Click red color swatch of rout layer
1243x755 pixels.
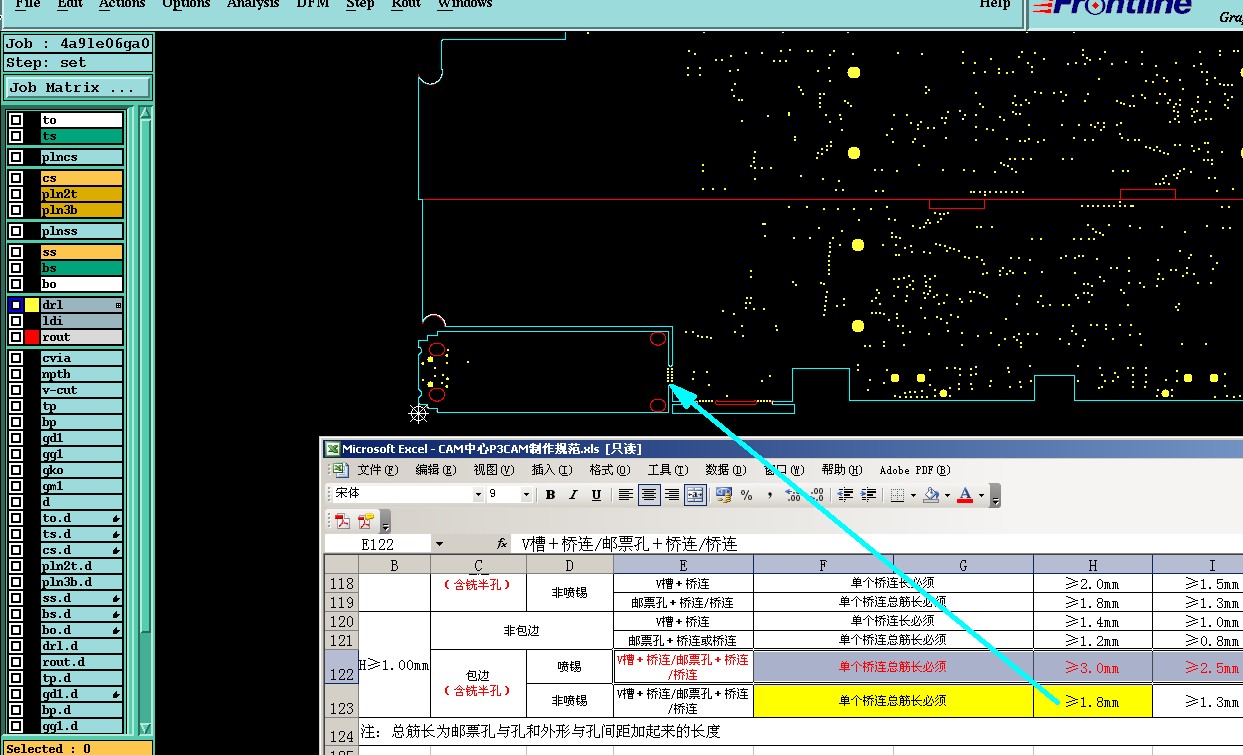click(32, 337)
